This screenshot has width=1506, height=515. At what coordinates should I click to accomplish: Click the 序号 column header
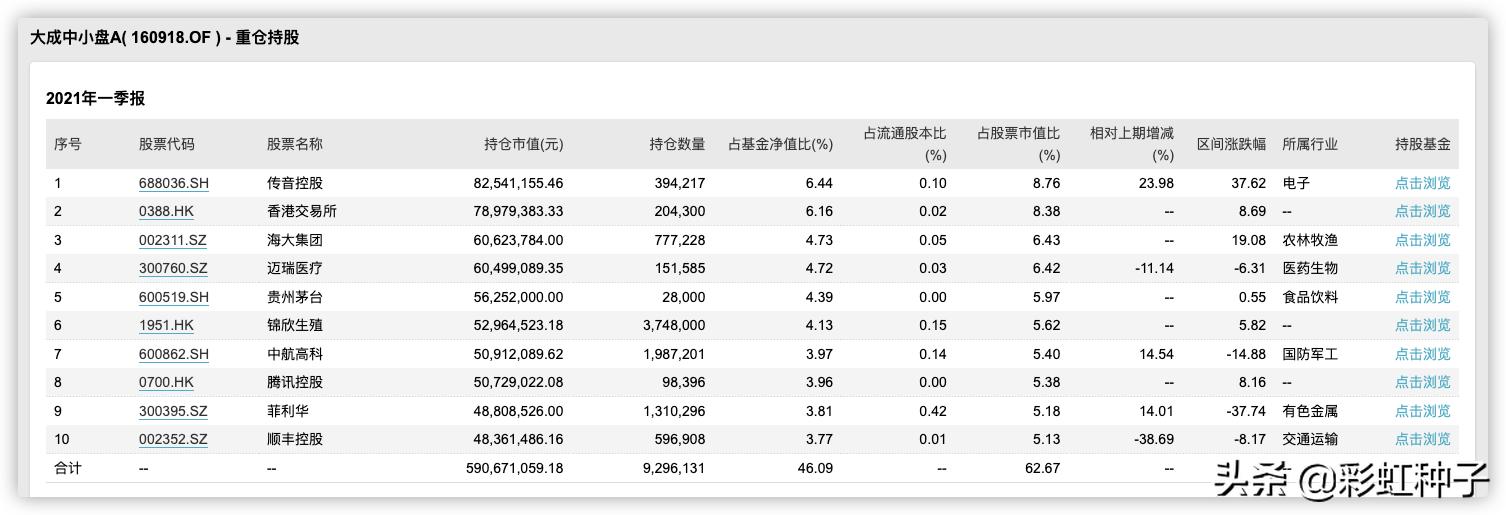[68, 144]
